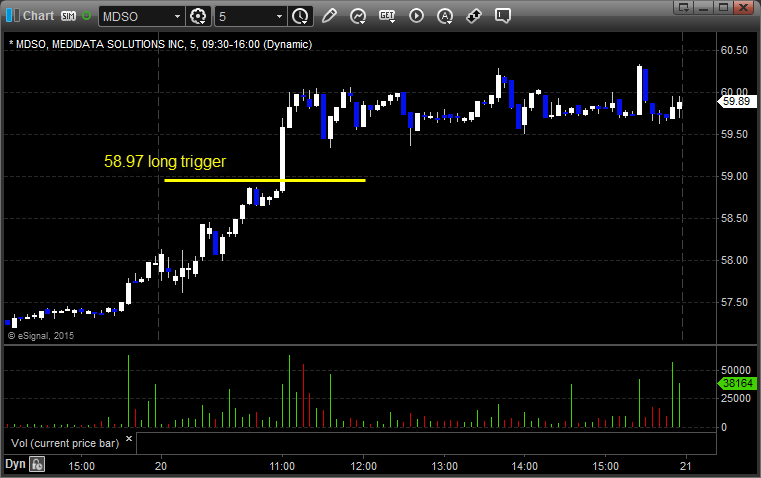Click the 59.00 price axis label
Image resolution: width=761 pixels, height=478 pixels.
(734, 177)
